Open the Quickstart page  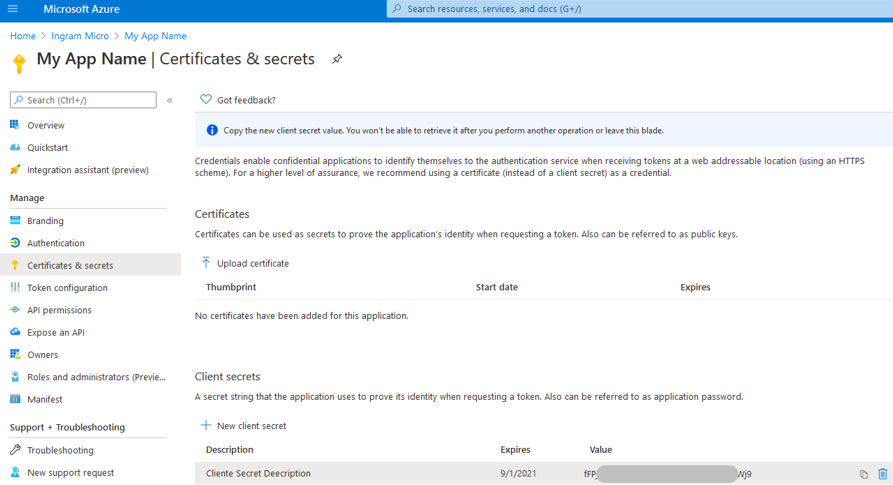47,147
